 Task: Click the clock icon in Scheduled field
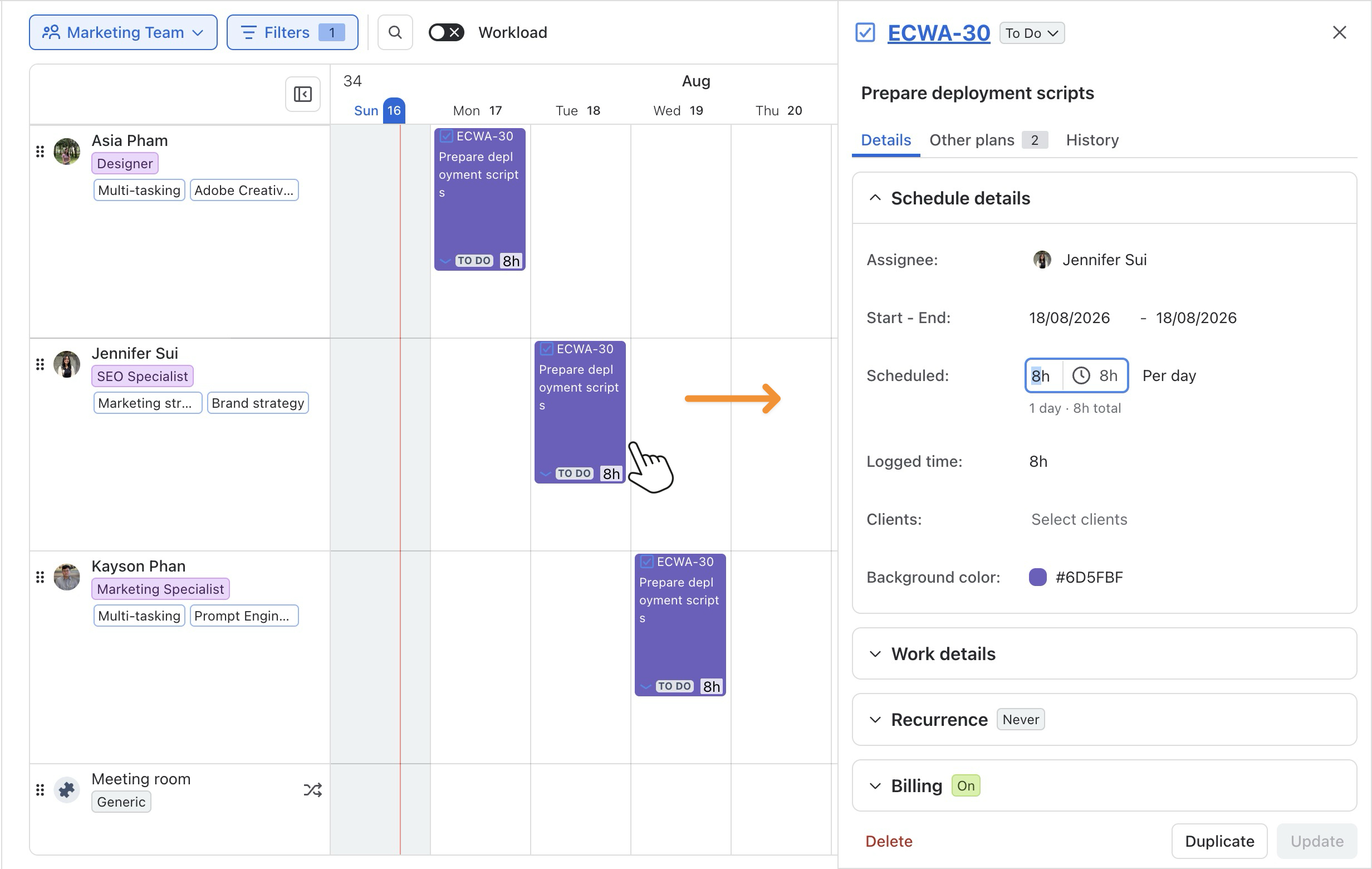pos(1081,375)
